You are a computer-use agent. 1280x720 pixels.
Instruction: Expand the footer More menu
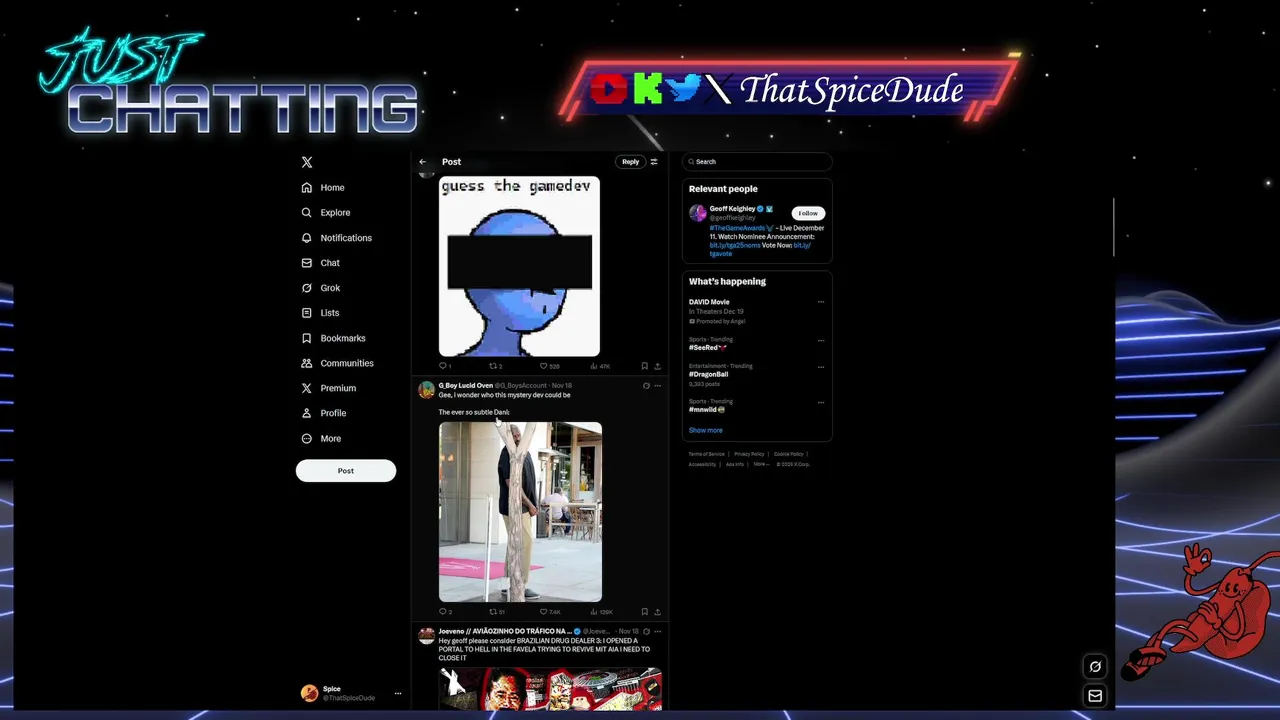point(761,464)
